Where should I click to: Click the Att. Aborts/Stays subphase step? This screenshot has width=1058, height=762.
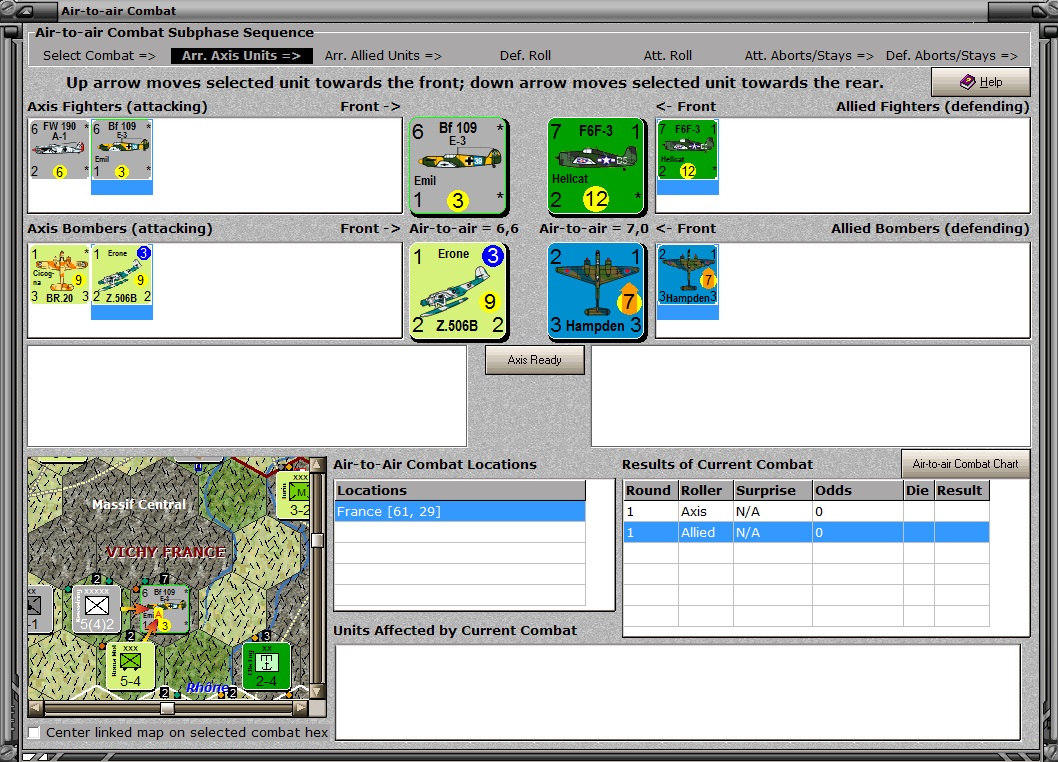pyautogui.click(x=808, y=55)
